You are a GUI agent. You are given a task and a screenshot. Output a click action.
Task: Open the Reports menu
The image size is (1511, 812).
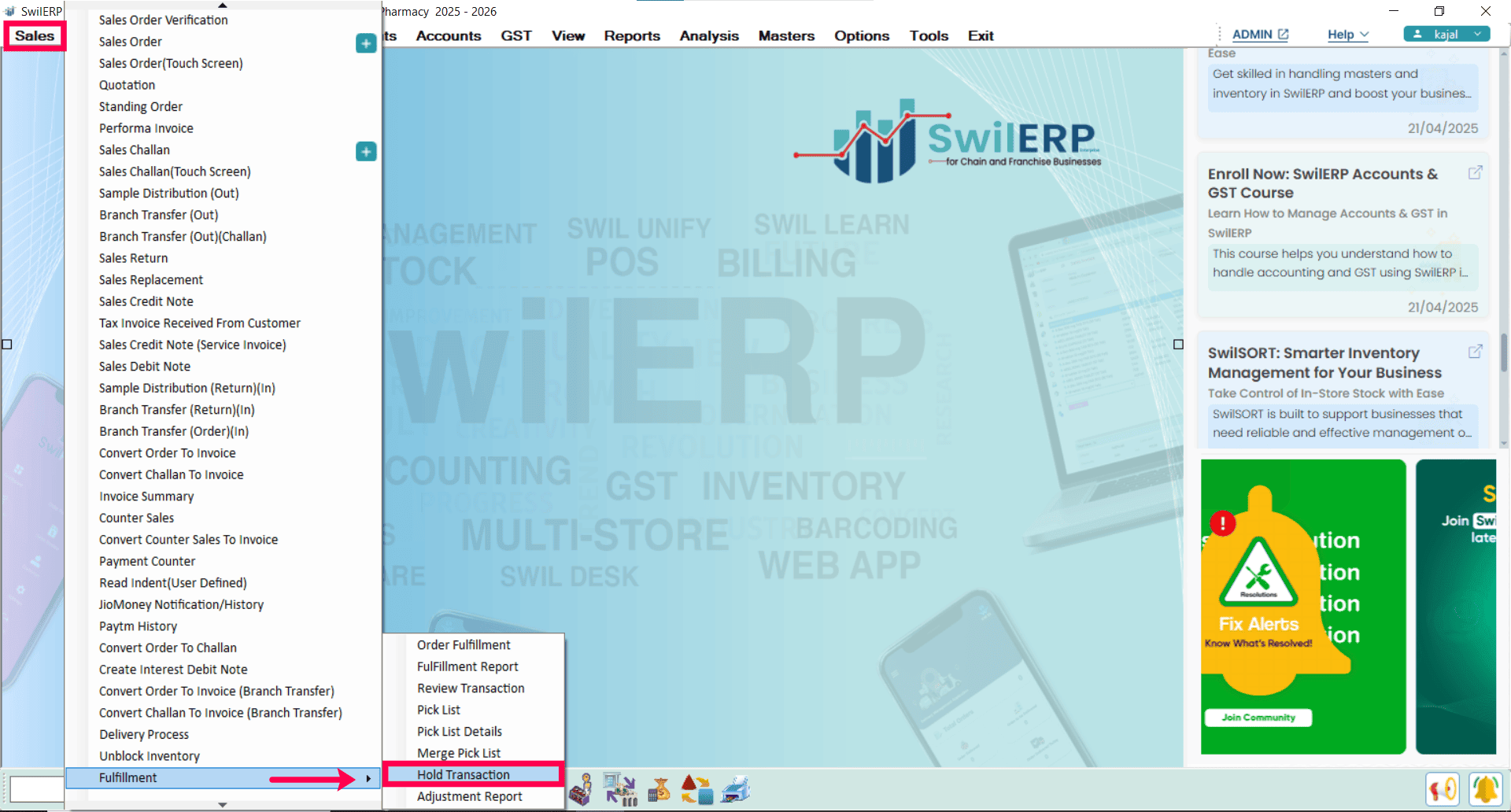[632, 36]
